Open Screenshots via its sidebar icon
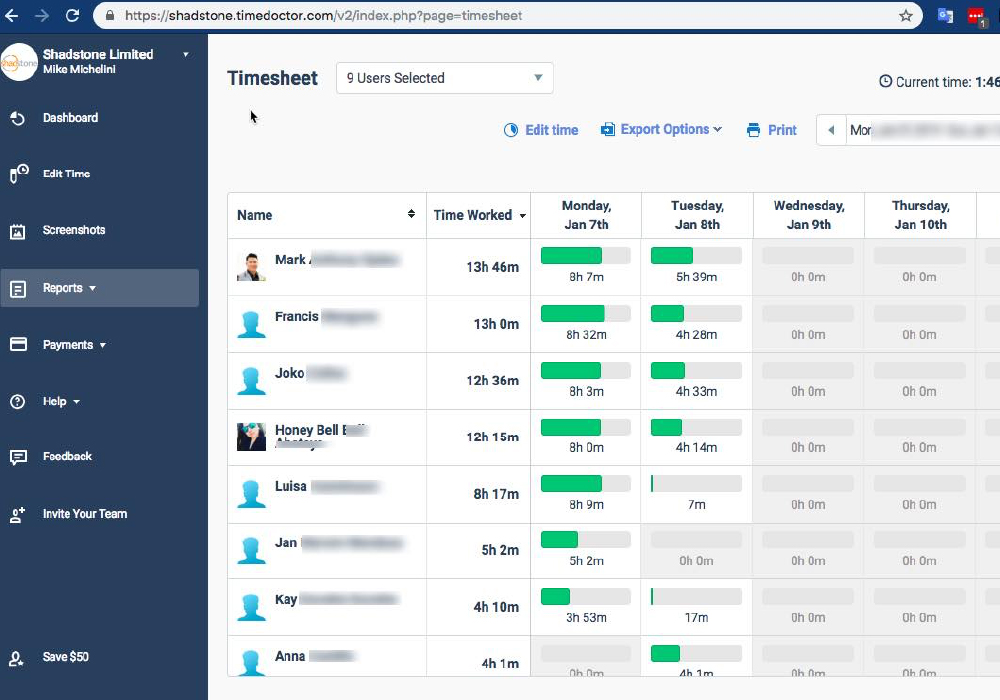The height and width of the screenshot is (700, 1000). [x=18, y=231]
